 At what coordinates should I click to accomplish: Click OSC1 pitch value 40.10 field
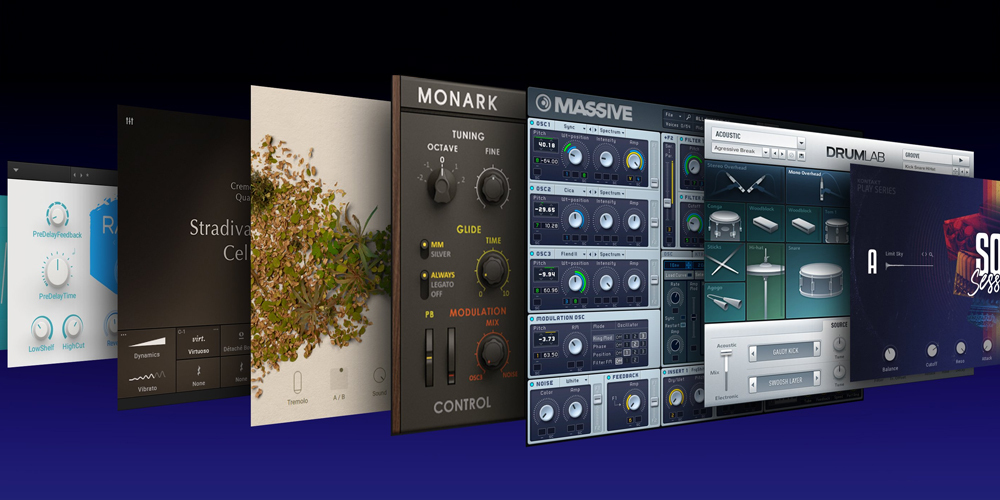pyautogui.click(x=545, y=145)
